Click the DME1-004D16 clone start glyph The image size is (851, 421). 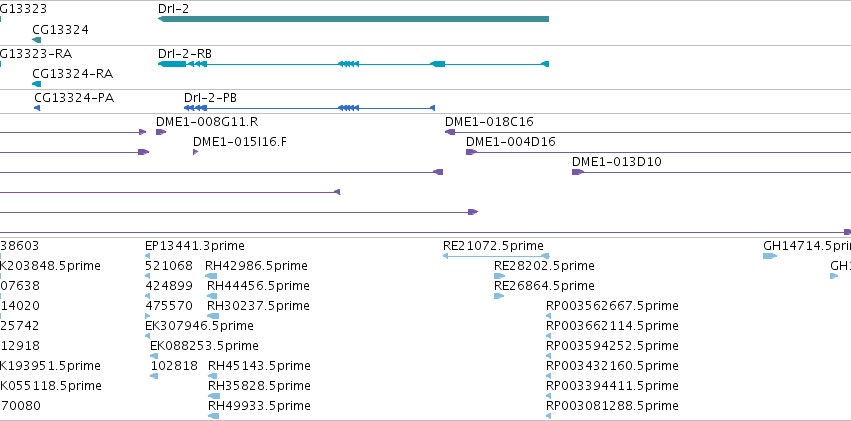[x=471, y=152]
